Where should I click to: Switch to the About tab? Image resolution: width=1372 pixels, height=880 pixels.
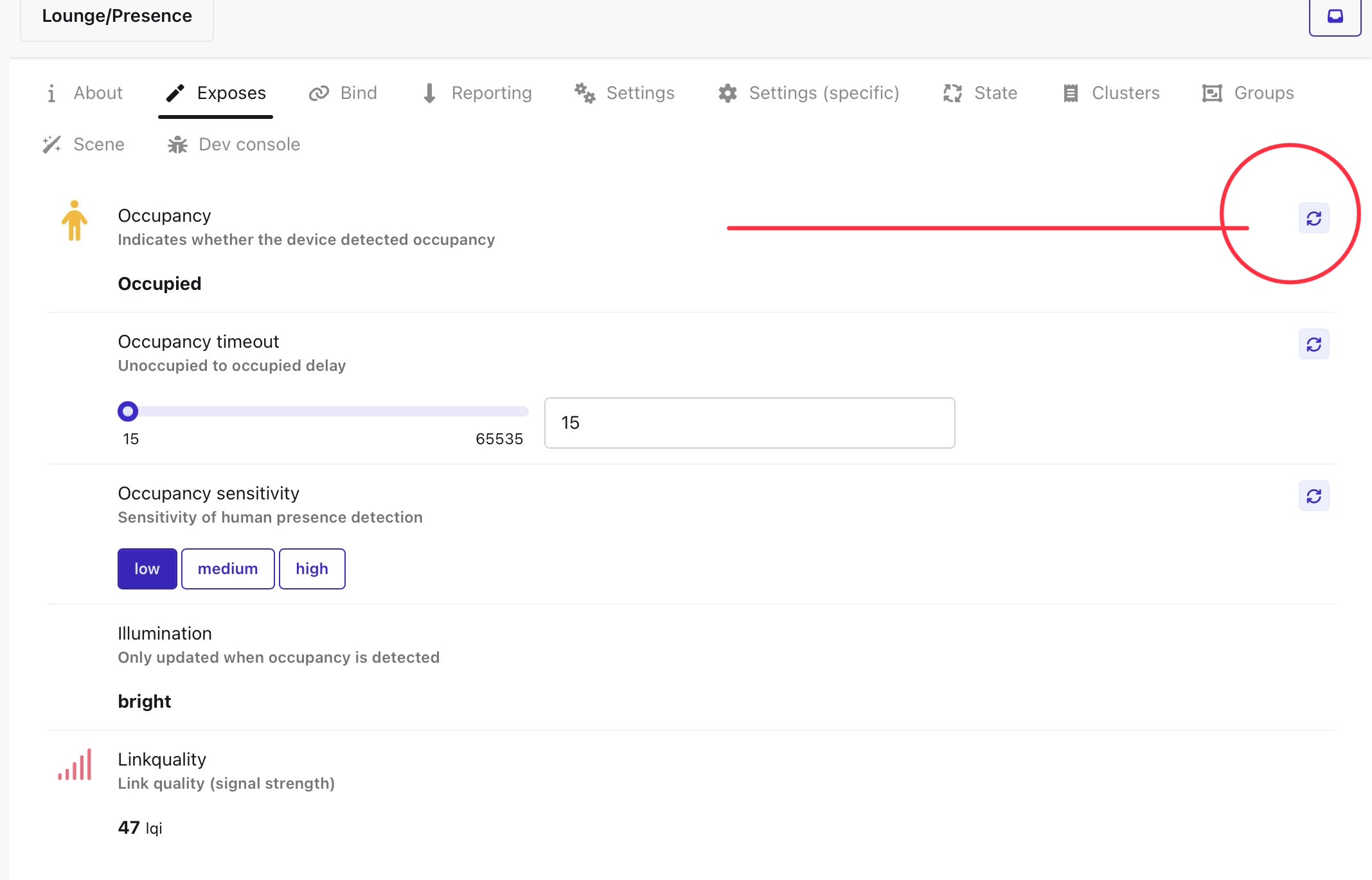(85, 93)
